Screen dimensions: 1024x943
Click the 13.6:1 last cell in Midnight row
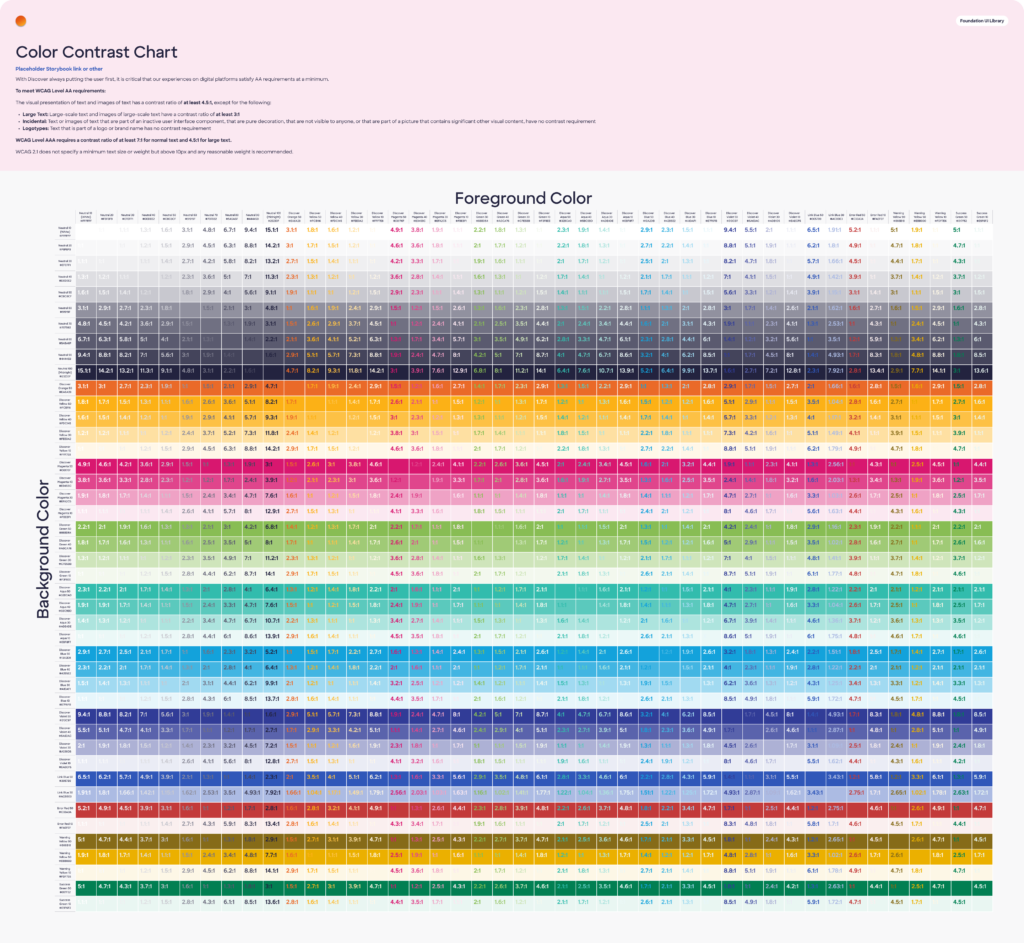[980, 370]
